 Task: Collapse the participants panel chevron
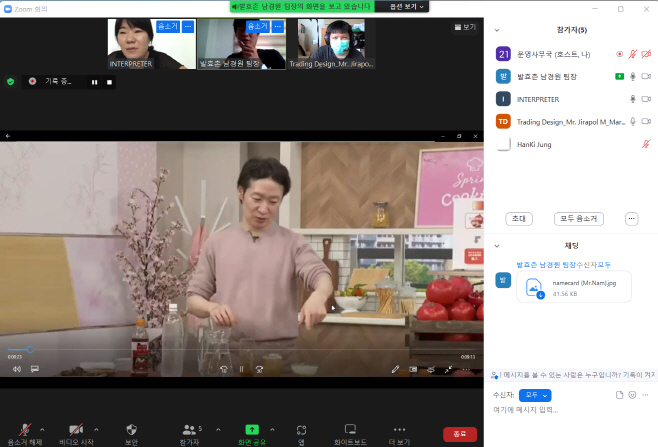tap(497, 30)
